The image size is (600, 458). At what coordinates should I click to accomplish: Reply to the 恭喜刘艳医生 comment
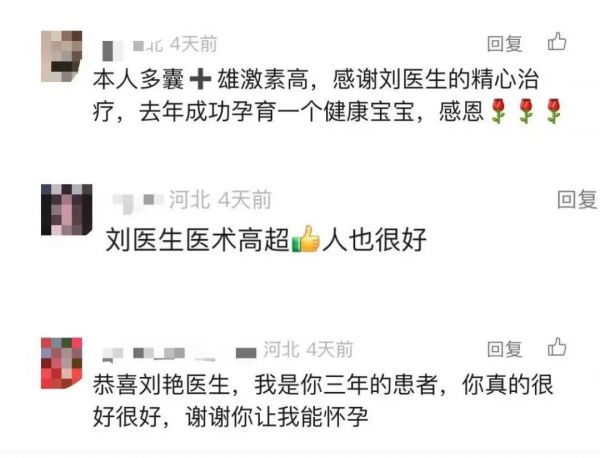point(504,349)
